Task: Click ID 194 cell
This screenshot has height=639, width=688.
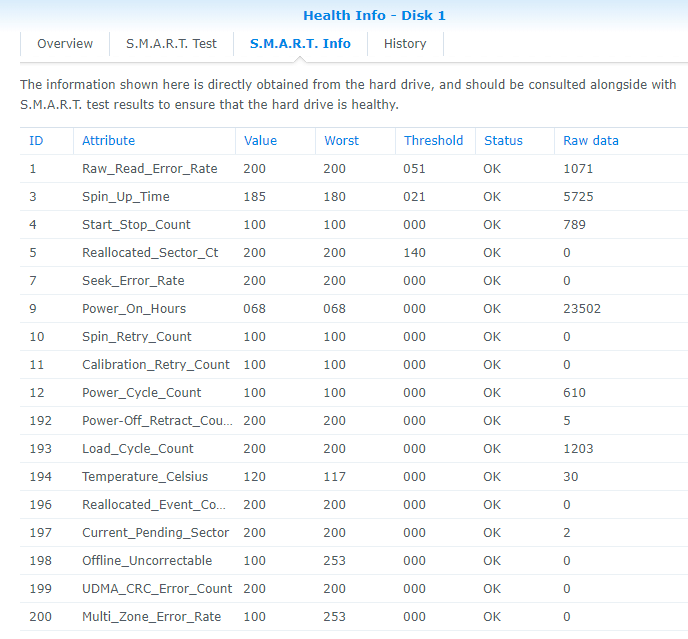Action: coord(40,477)
